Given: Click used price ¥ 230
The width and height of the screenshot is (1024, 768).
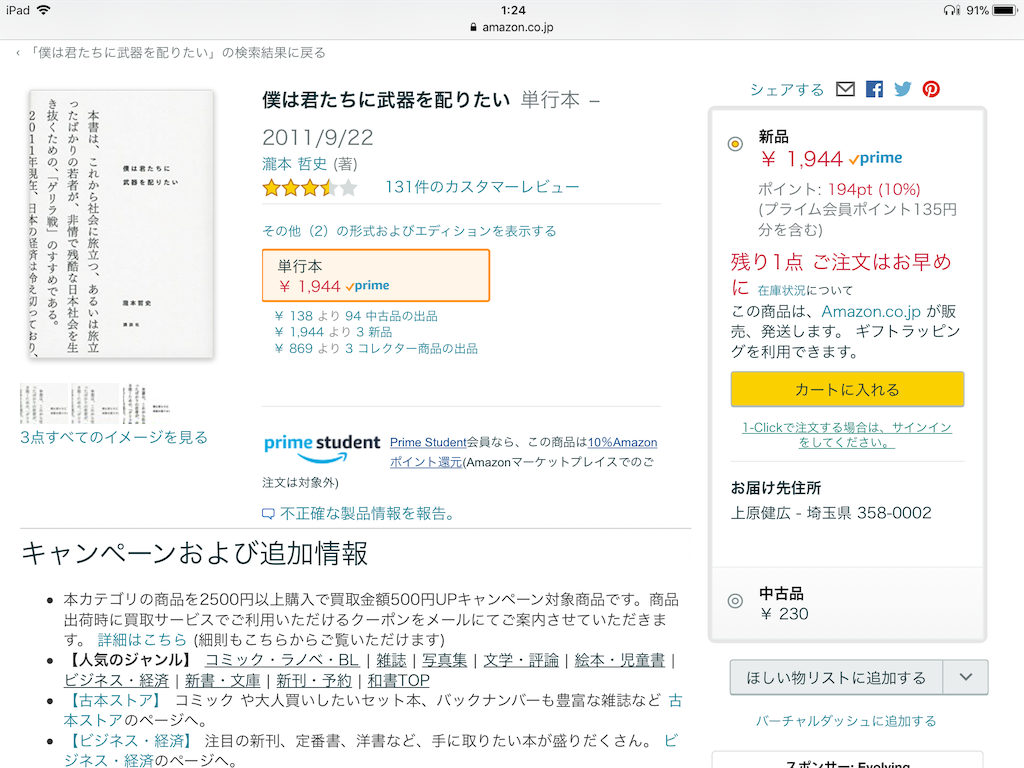Looking at the screenshot, I should 784,615.
